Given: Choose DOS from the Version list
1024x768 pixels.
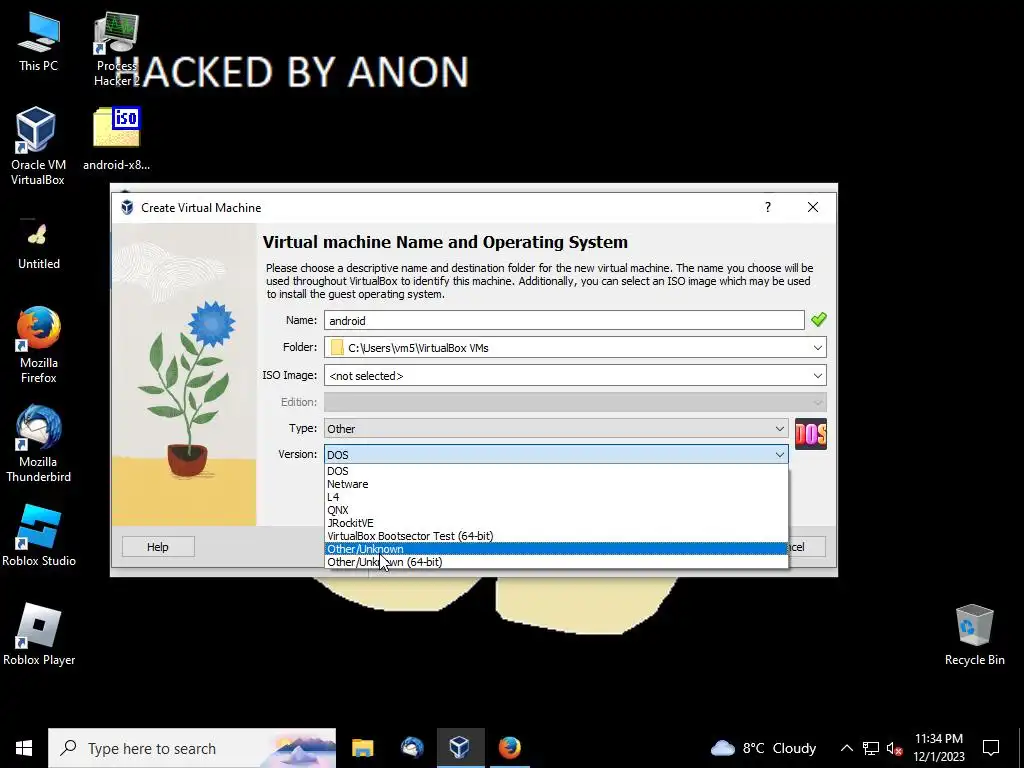Looking at the screenshot, I should 556,471.
